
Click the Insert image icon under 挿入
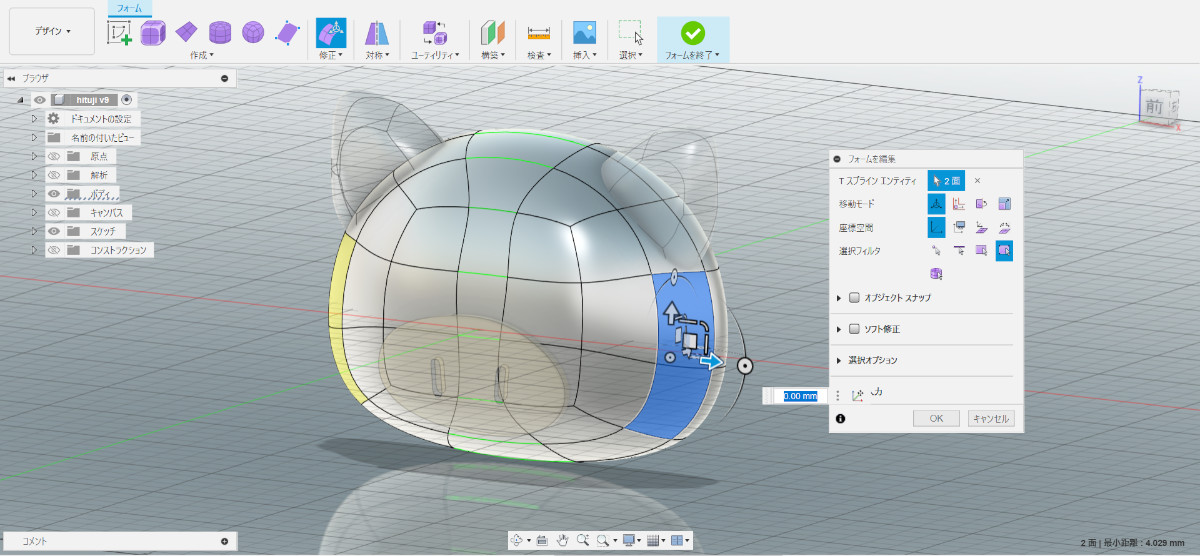pyautogui.click(x=584, y=33)
